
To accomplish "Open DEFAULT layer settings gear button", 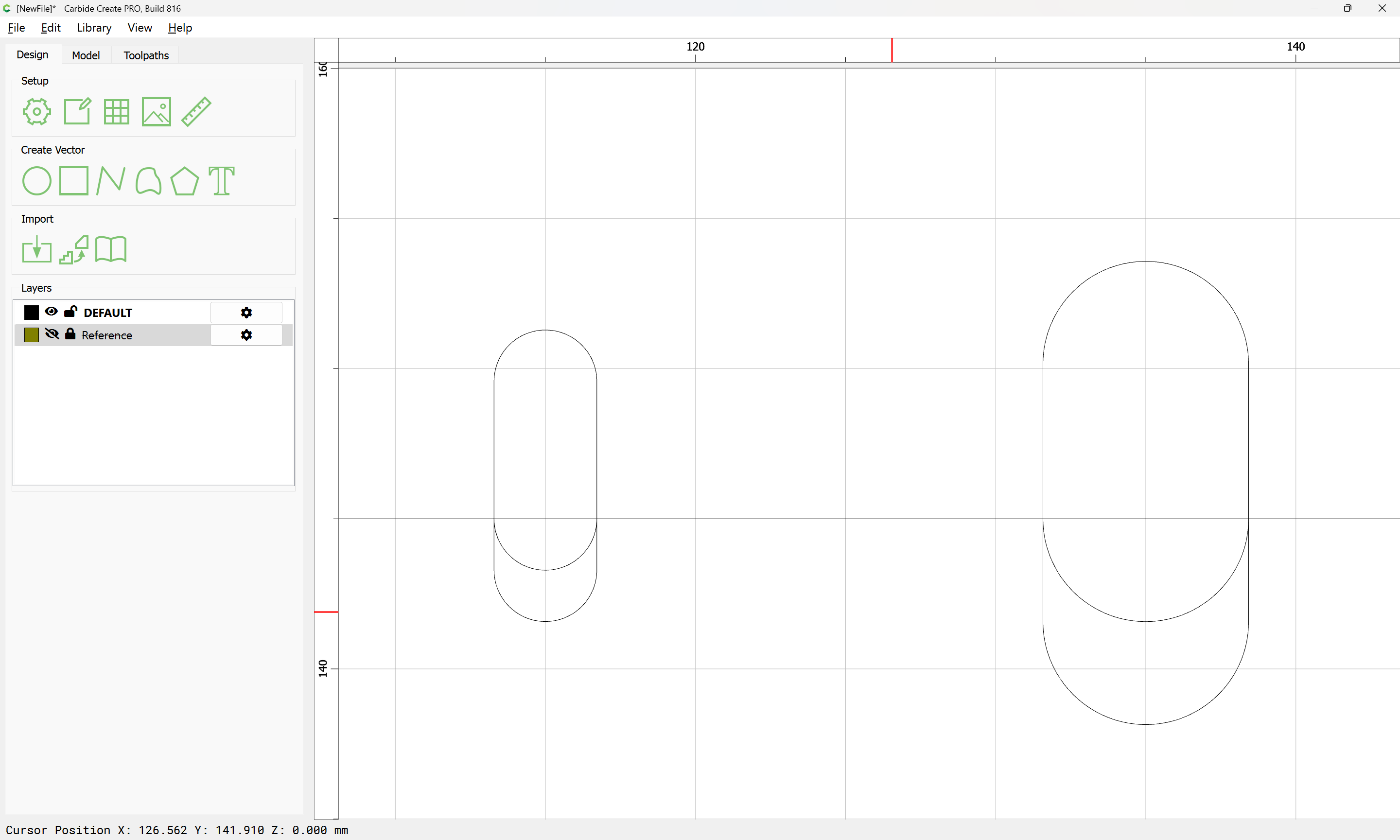I will click(x=246, y=313).
